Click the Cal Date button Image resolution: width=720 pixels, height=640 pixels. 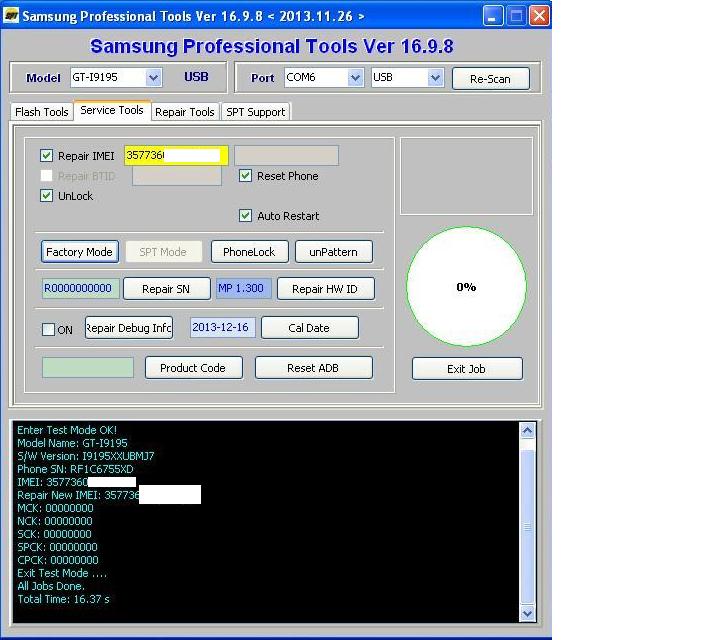coord(309,328)
